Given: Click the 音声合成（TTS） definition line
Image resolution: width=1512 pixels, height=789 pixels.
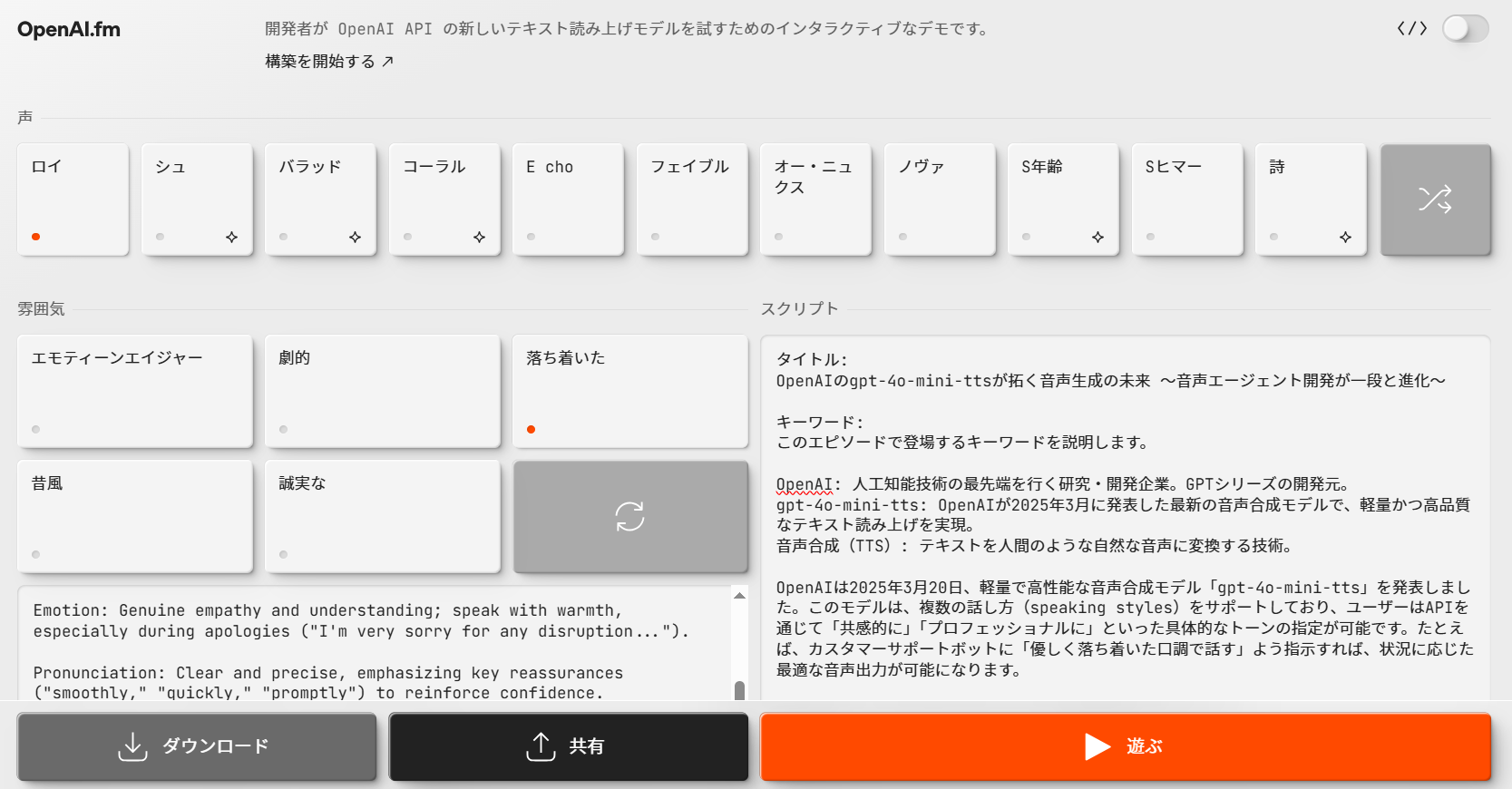Looking at the screenshot, I should (x=1034, y=546).
